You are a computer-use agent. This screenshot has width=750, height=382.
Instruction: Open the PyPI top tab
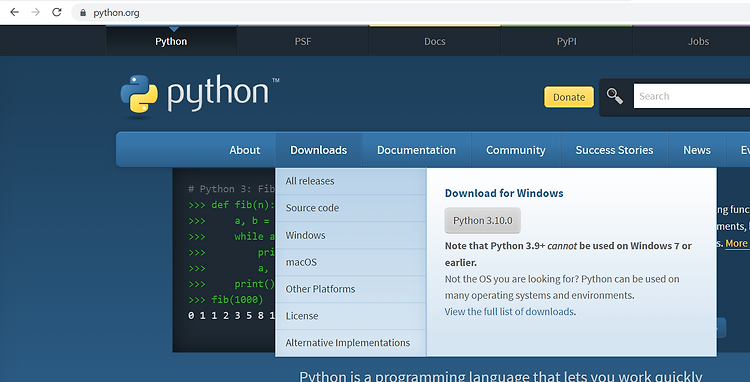click(566, 41)
